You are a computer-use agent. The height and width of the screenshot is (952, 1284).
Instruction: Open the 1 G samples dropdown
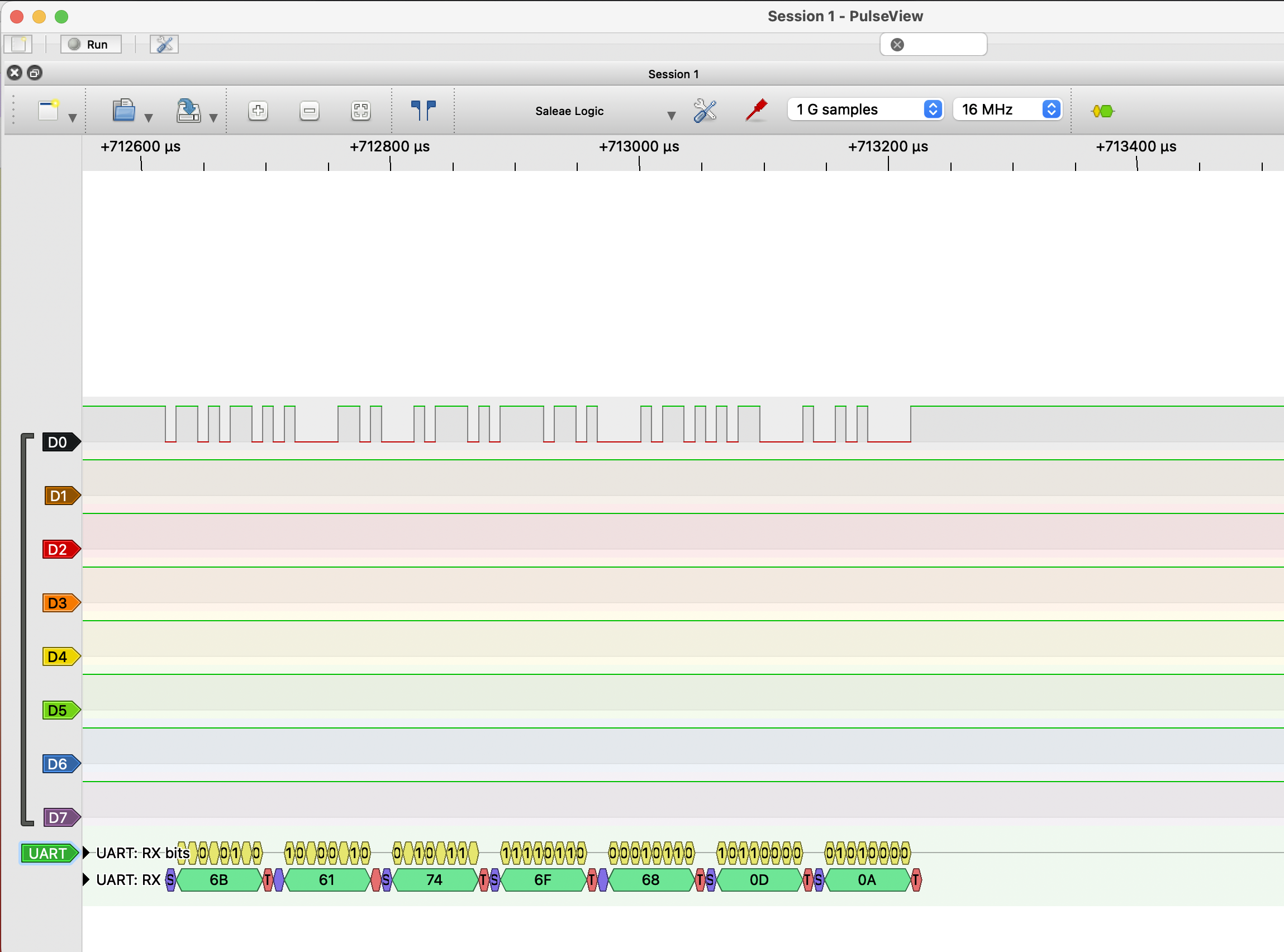click(865, 110)
